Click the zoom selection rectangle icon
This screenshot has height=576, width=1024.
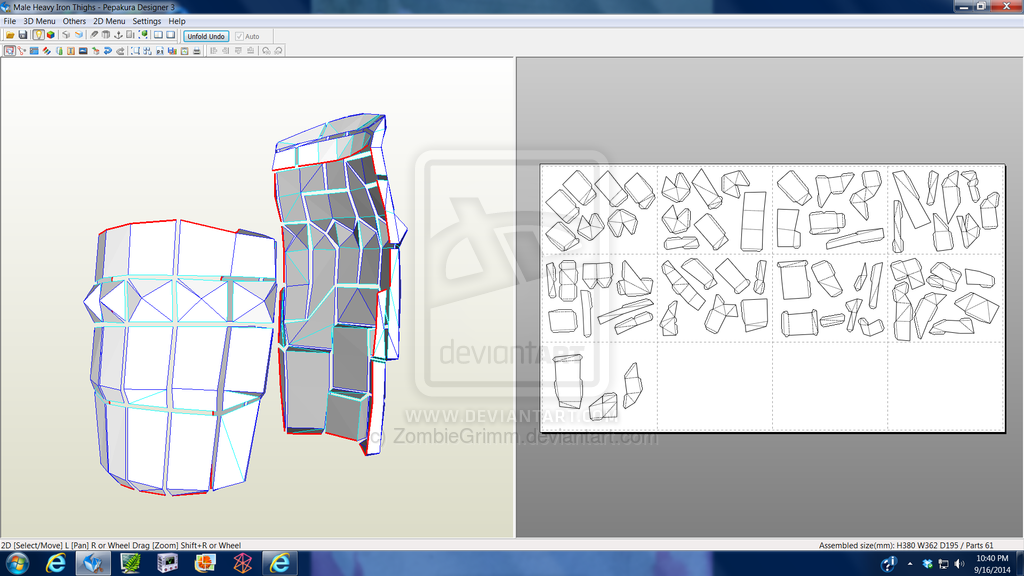tap(135, 50)
